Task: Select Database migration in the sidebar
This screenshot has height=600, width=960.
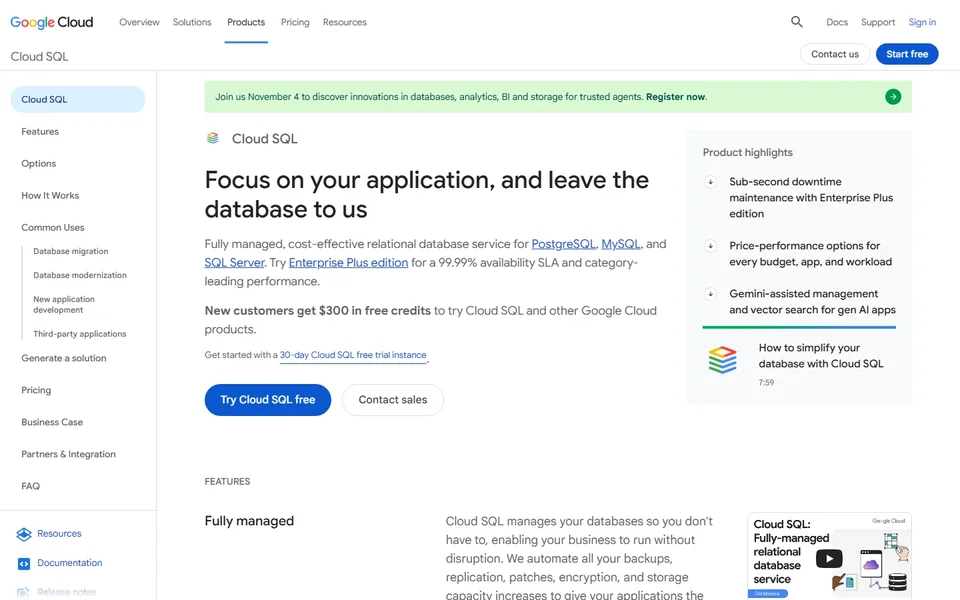Action: click(70, 251)
